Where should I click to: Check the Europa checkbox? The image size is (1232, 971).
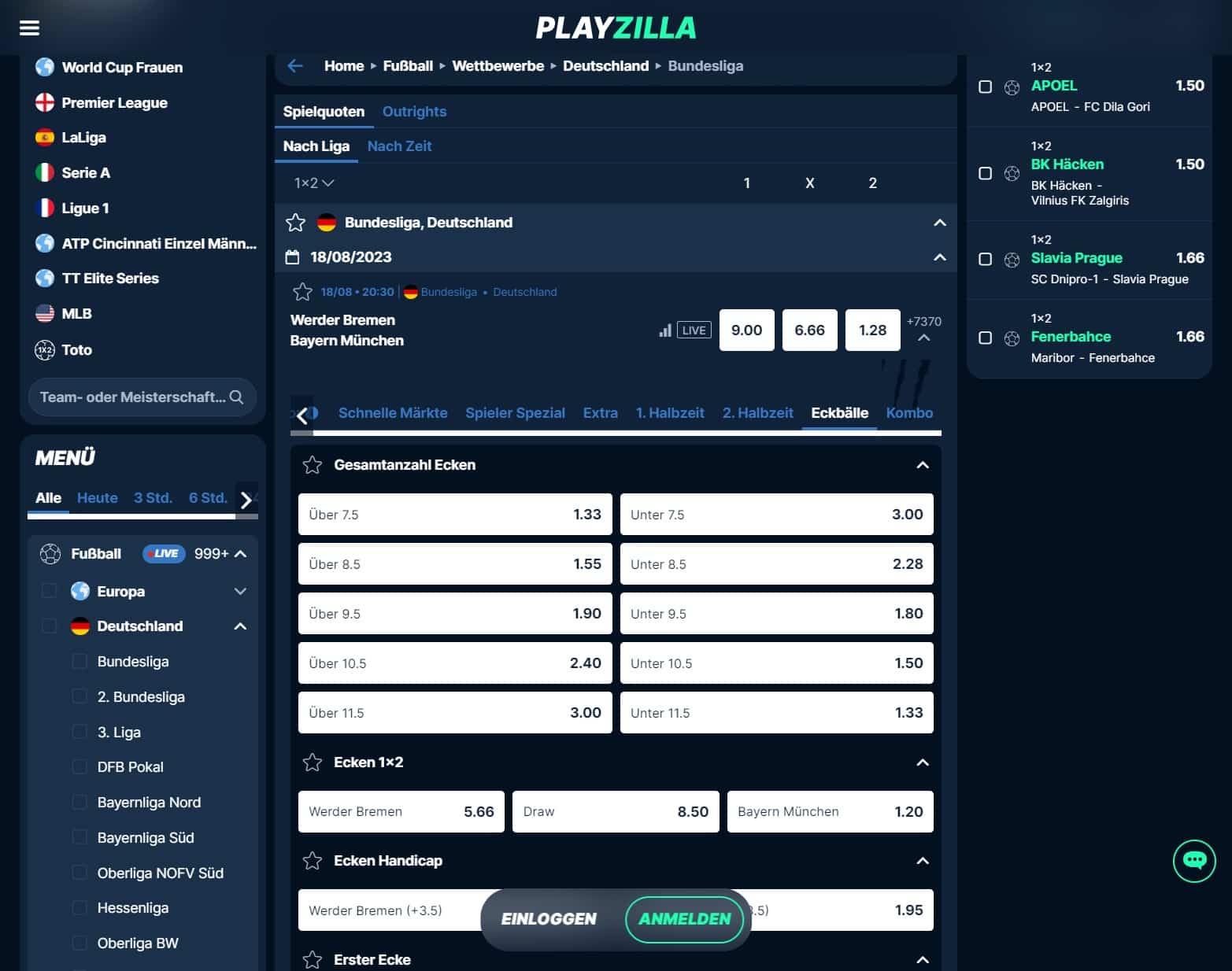49,591
